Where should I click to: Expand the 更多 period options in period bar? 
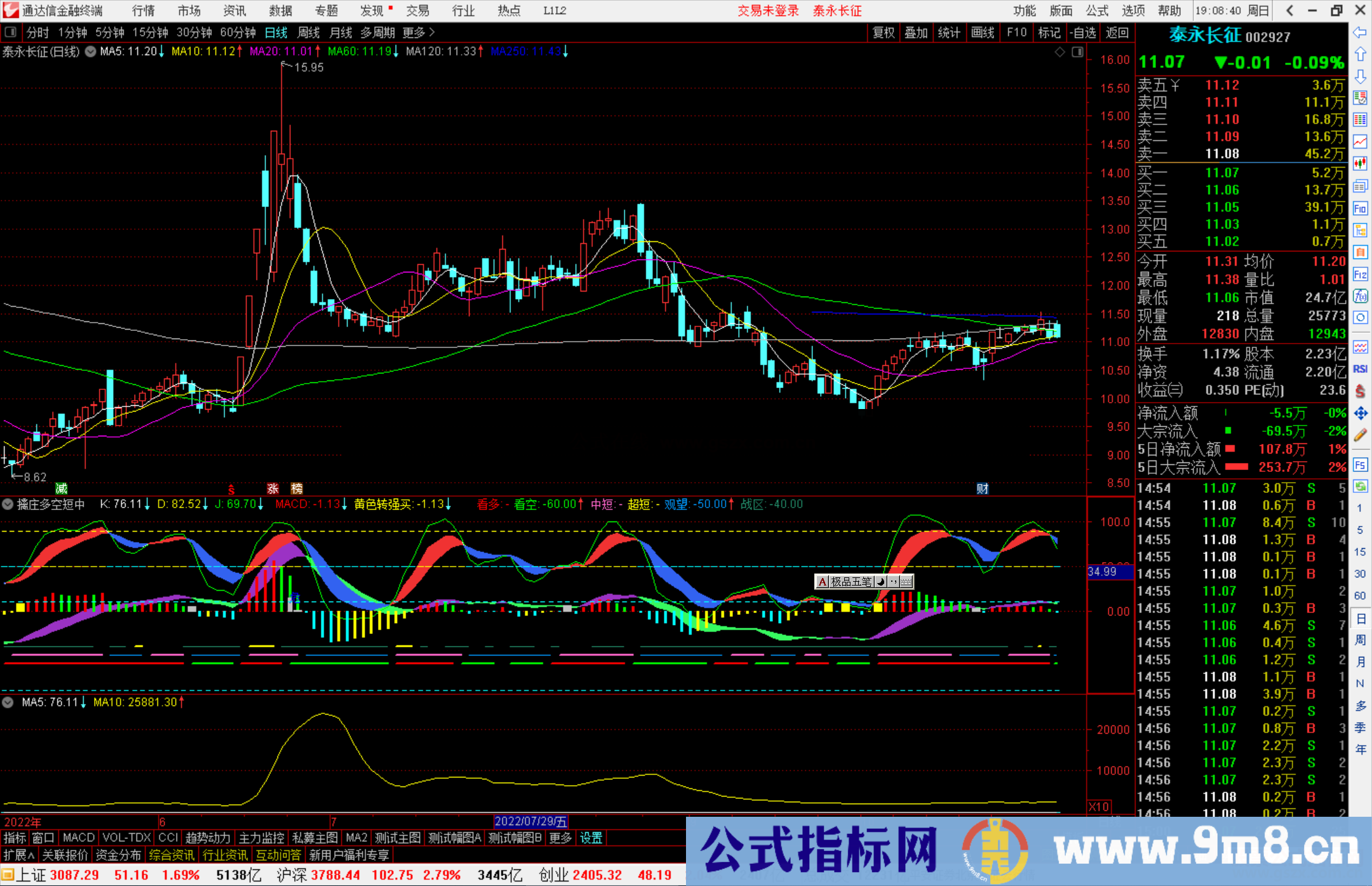(x=412, y=32)
